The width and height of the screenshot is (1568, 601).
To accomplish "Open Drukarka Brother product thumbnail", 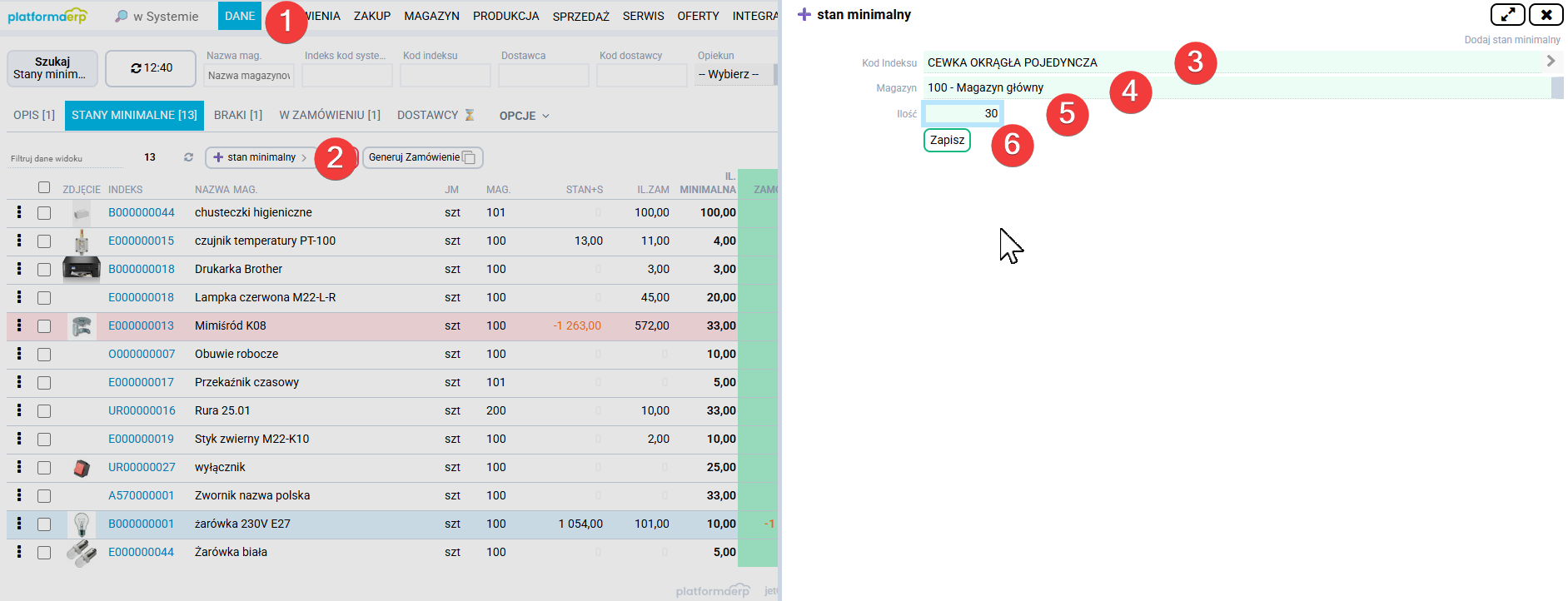I will 82,269.
